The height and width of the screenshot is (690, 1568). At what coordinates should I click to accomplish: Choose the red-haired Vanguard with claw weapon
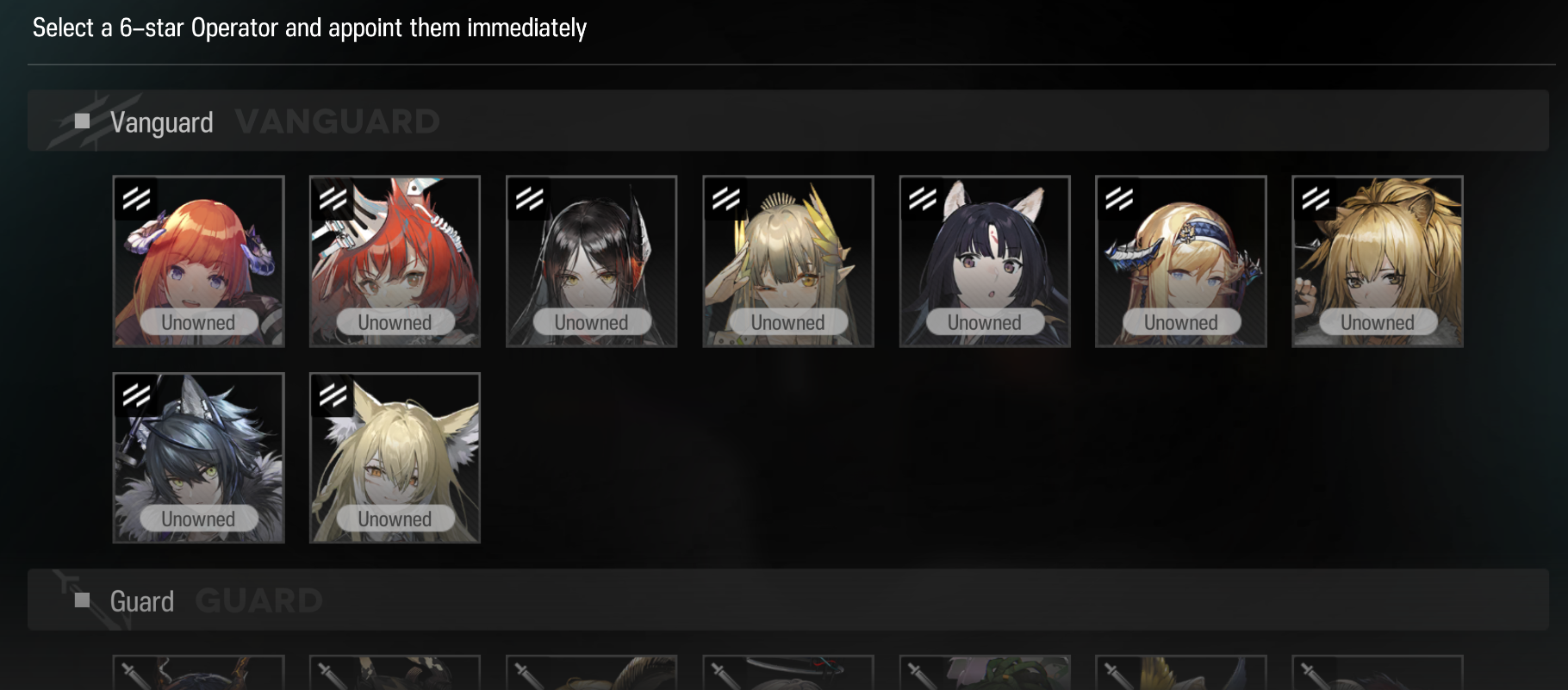click(x=395, y=262)
